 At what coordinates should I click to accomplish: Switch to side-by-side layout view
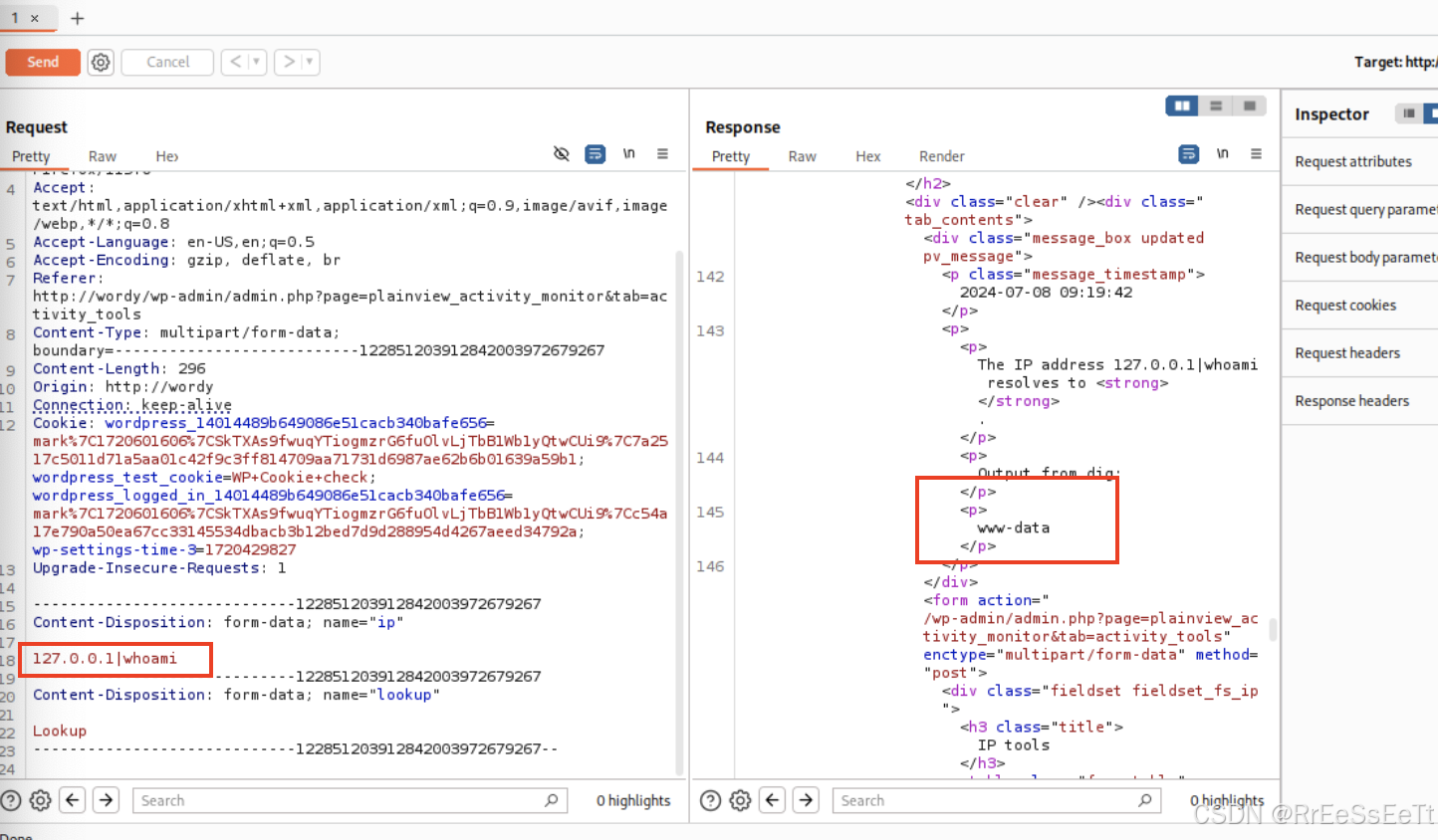coord(1182,105)
